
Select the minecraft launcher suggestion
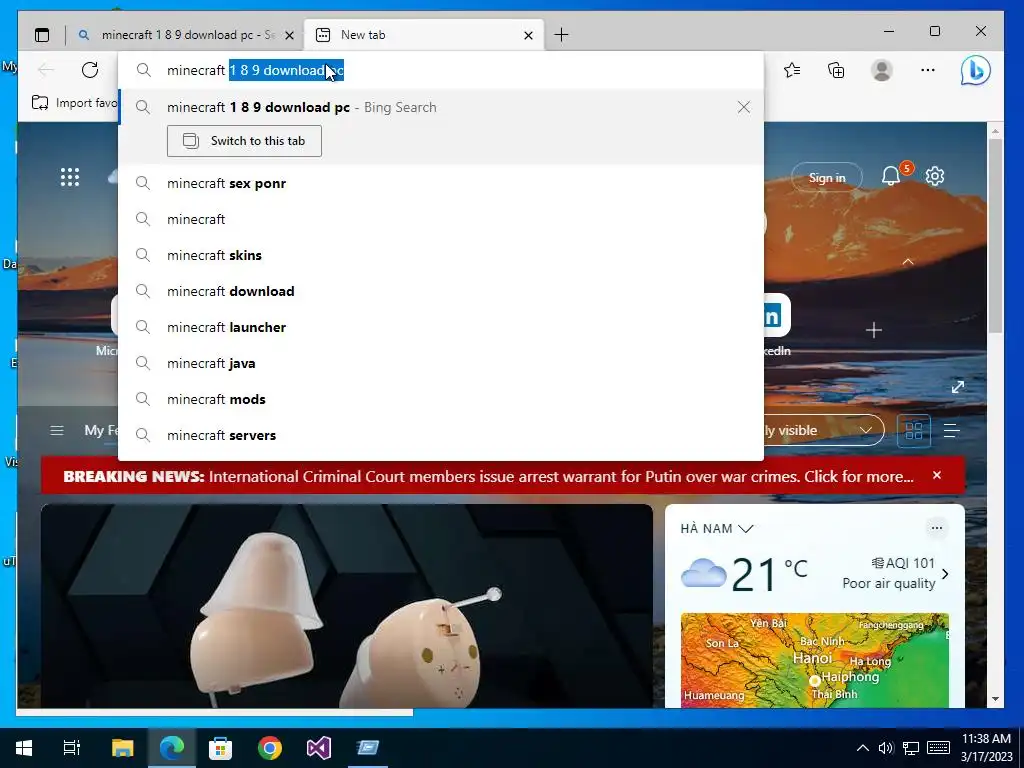pyautogui.click(x=441, y=327)
